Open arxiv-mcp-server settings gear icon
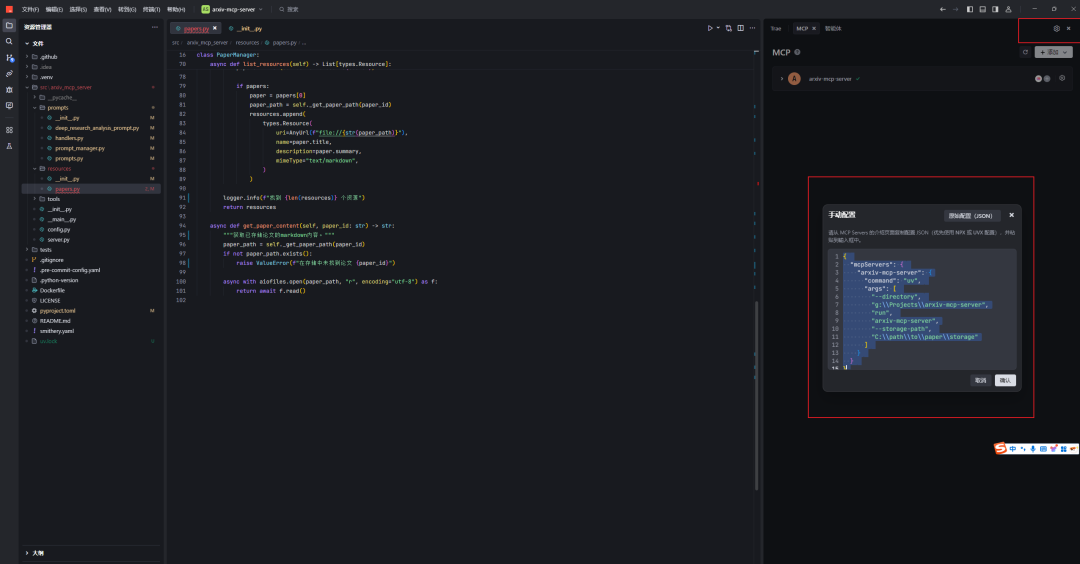The image size is (1080, 564). click(x=1062, y=78)
